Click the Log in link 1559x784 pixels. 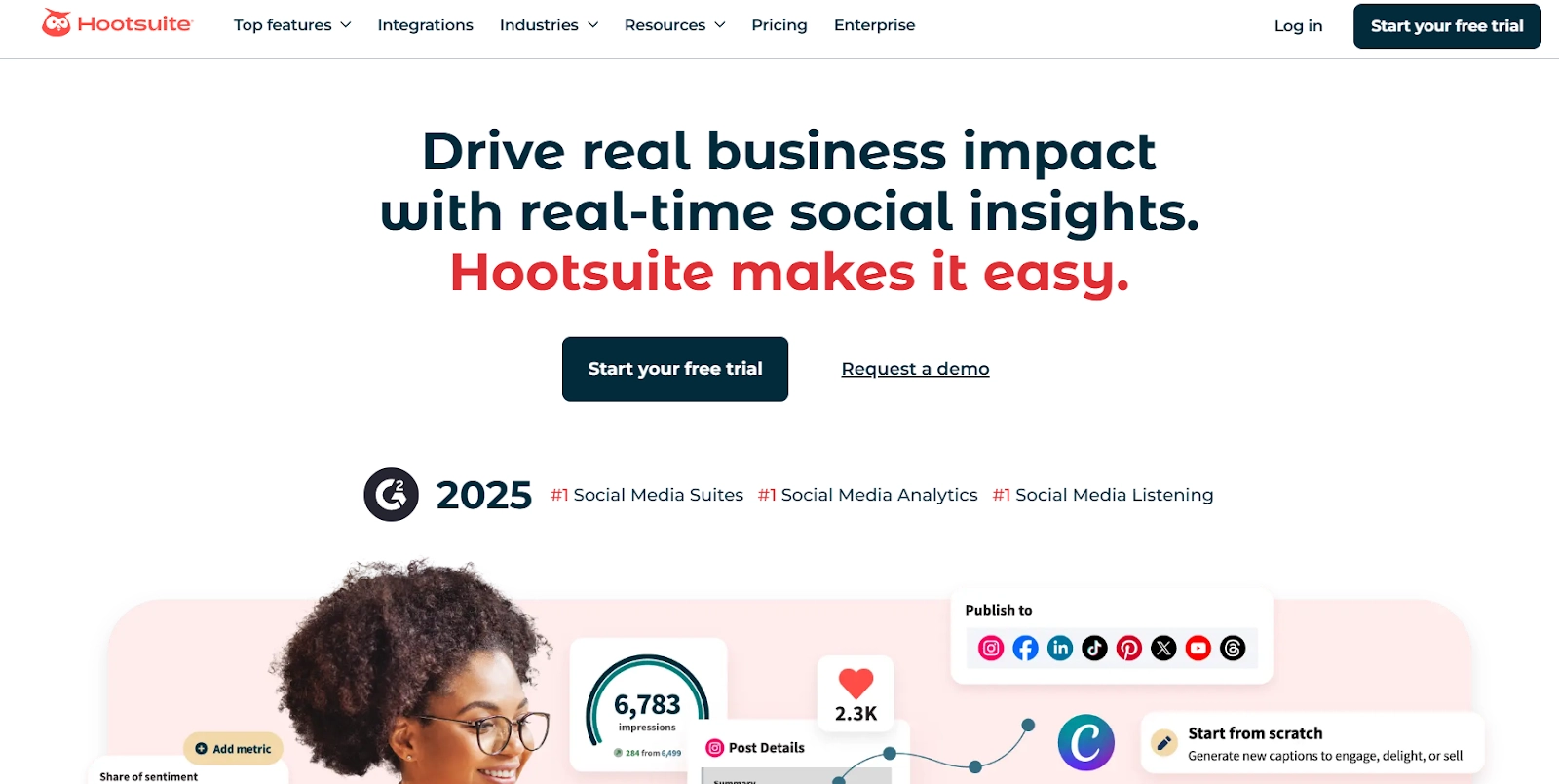point(1299,26)
